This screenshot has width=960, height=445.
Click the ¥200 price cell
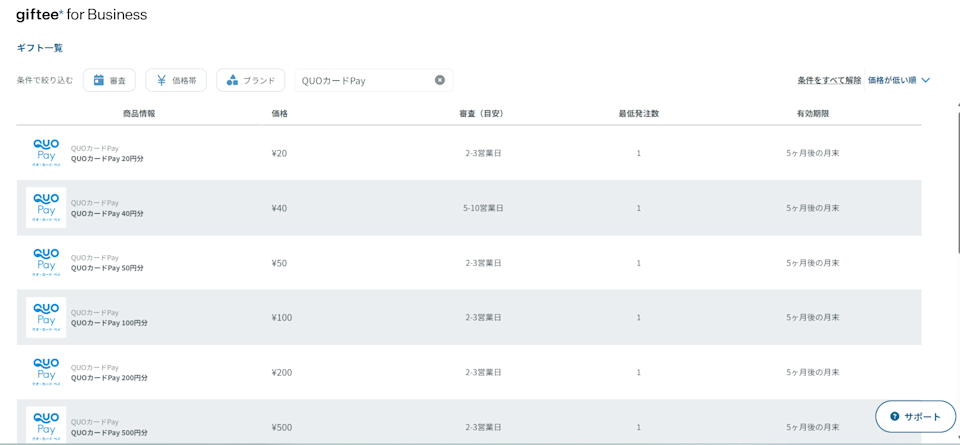click(x=281, y=372)
